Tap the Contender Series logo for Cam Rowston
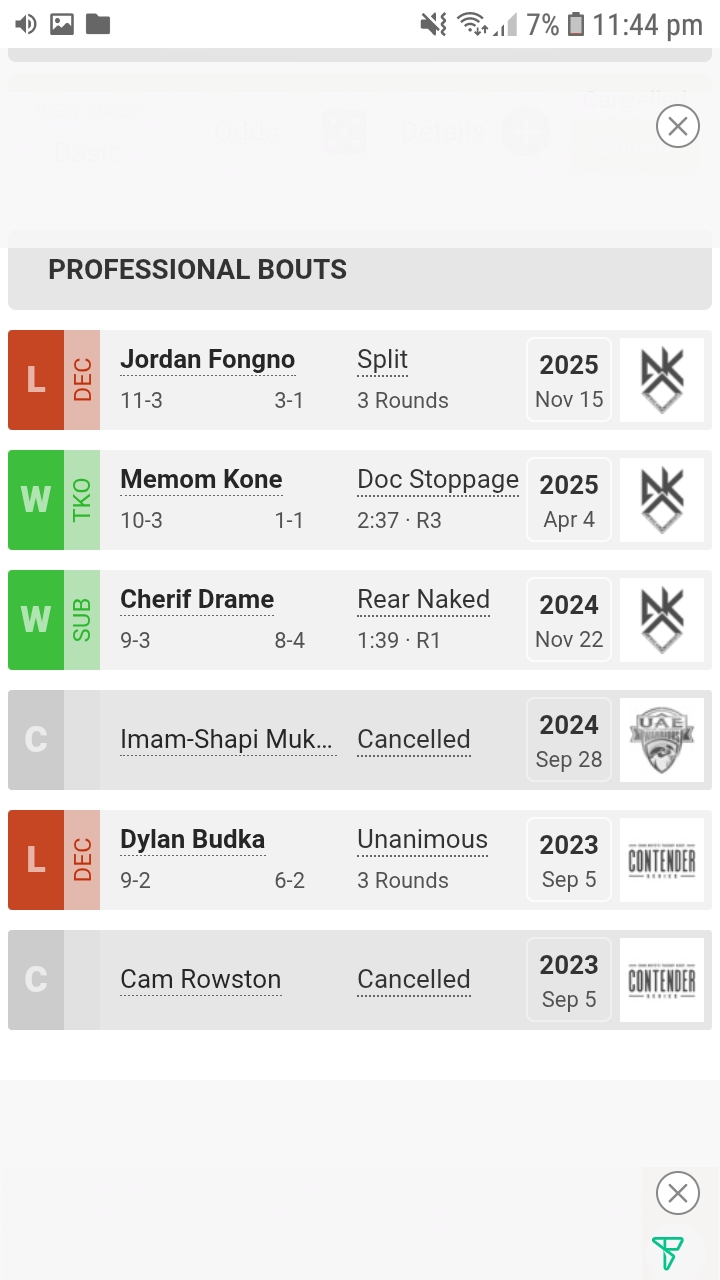Image resolution: width=720 pixels, height=1280 pixels. tap(662, 980)
